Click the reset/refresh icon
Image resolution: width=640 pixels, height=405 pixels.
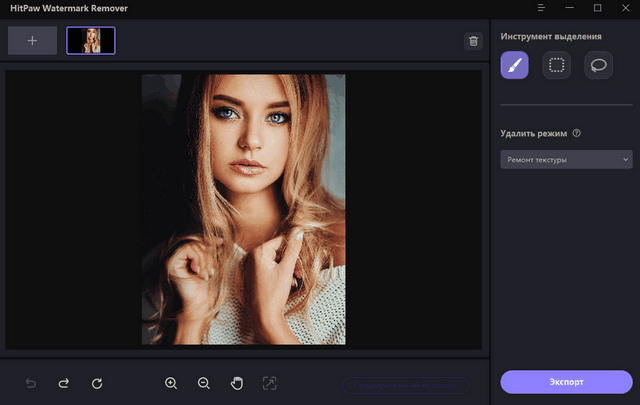click(x=97, y=383)
